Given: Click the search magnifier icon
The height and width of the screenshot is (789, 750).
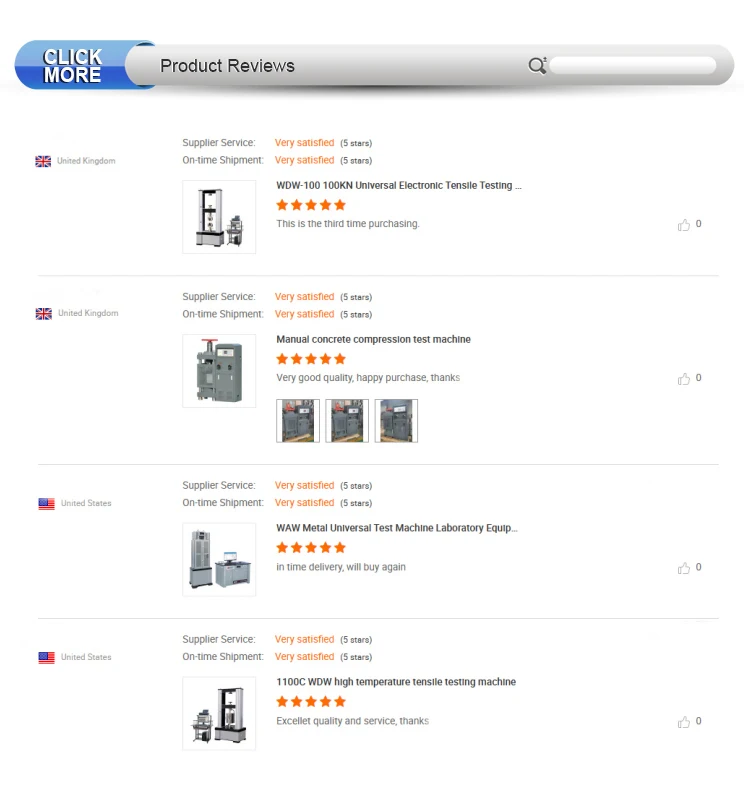Looking at the screenshot, I should click(538, 65).
